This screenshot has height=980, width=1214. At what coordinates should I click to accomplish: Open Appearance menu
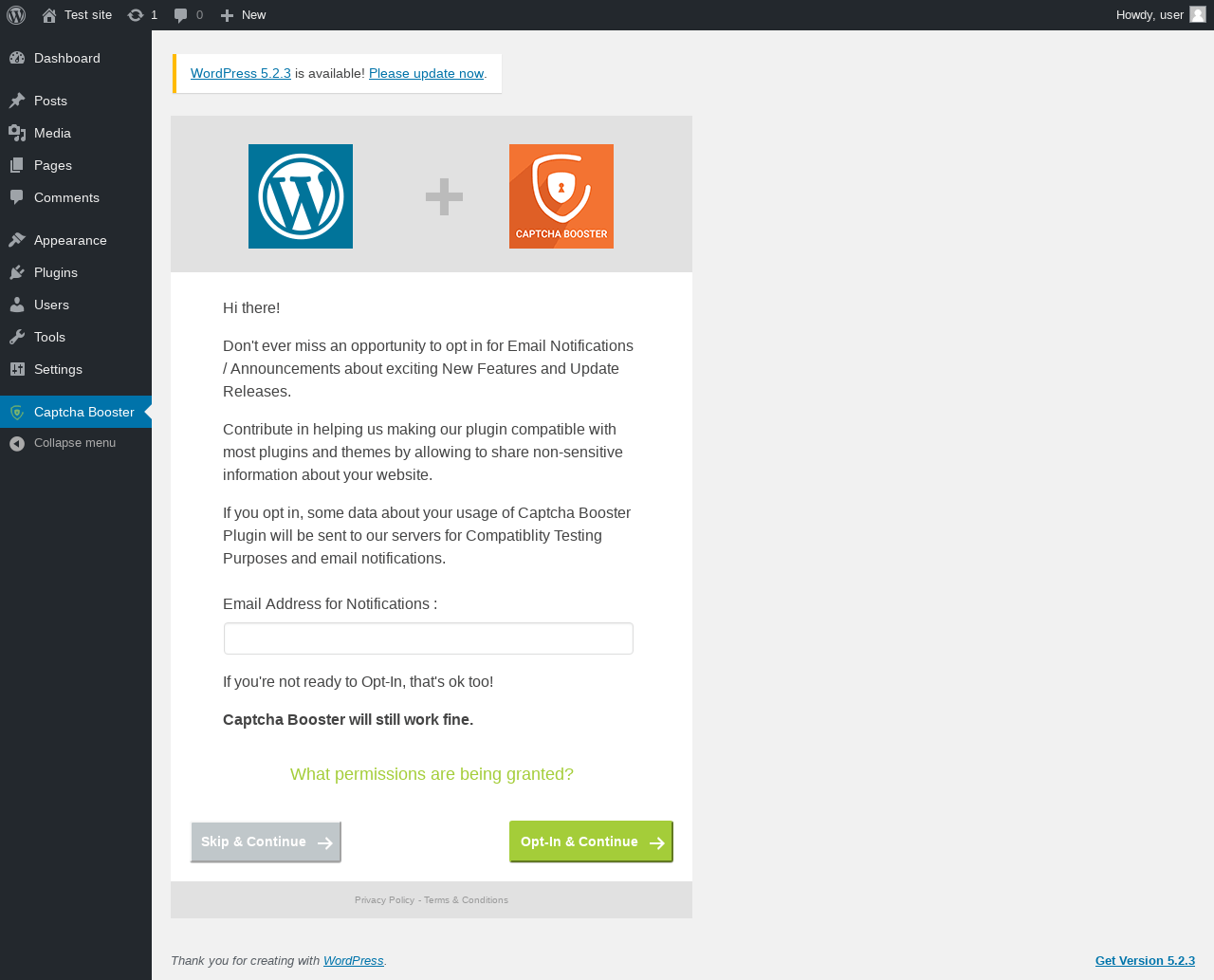coord(76,240)
